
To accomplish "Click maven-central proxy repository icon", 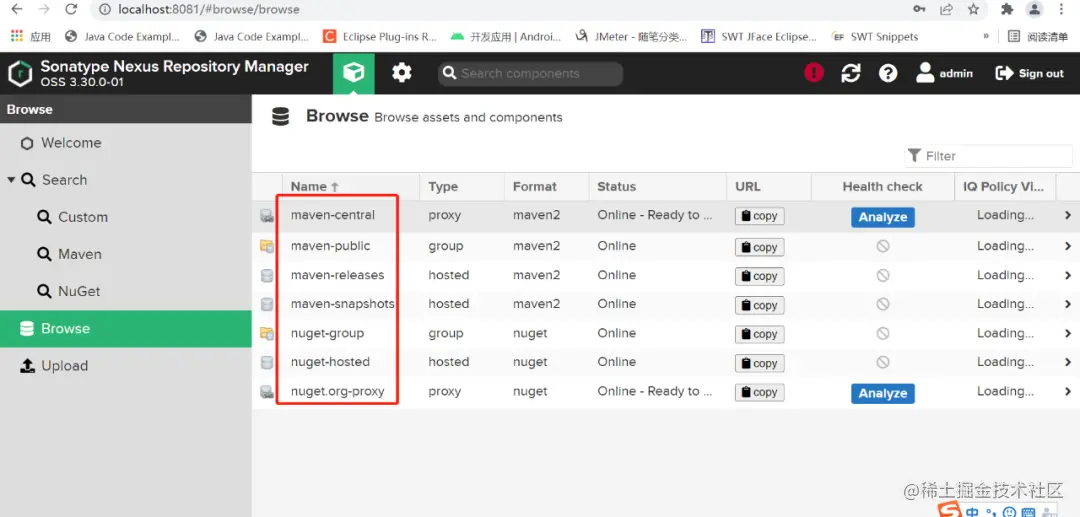I will 267,216.
